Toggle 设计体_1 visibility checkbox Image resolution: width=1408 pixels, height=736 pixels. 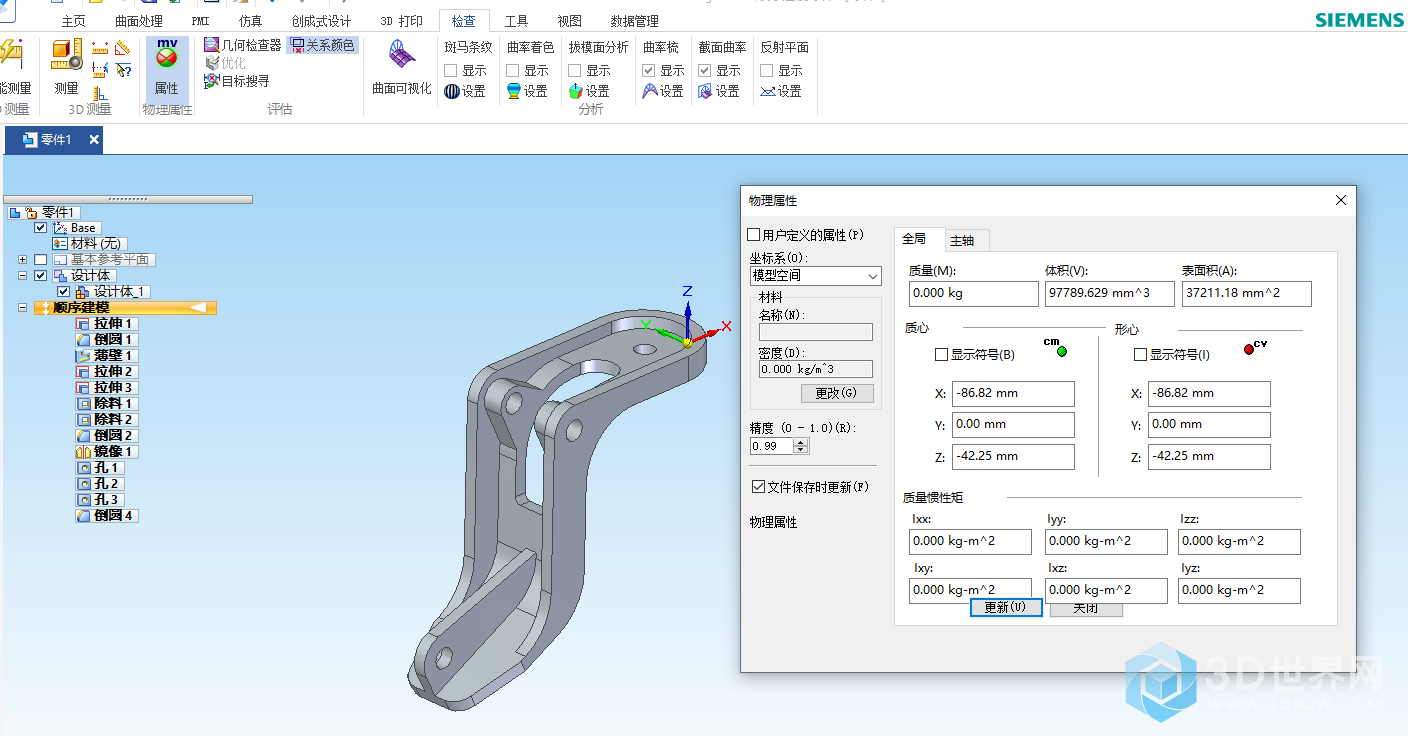(x=64, y=292)
